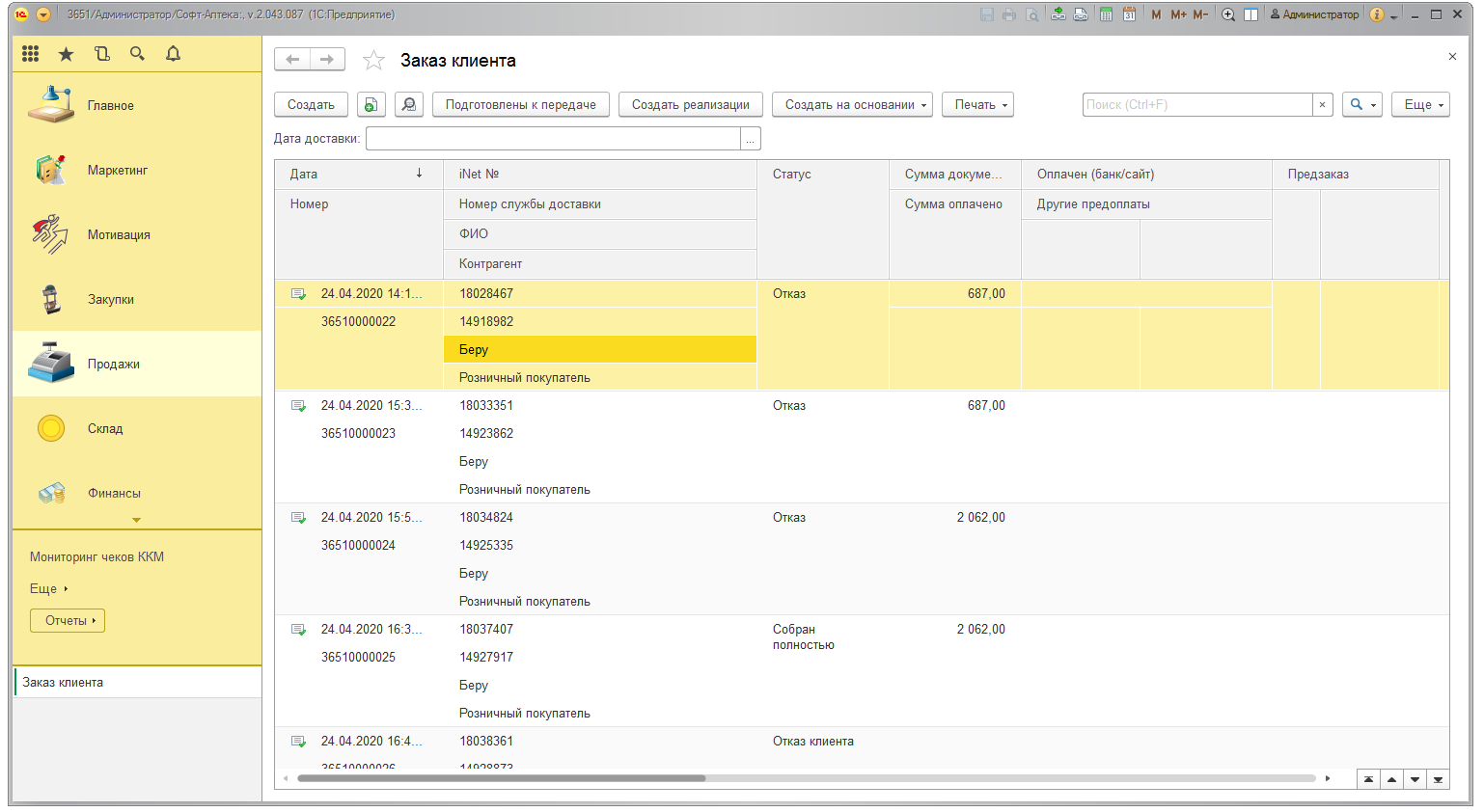The height and width of the screenshot is (812, 1484).
Task: Open the Продажи section
Action: coord(114,364)
